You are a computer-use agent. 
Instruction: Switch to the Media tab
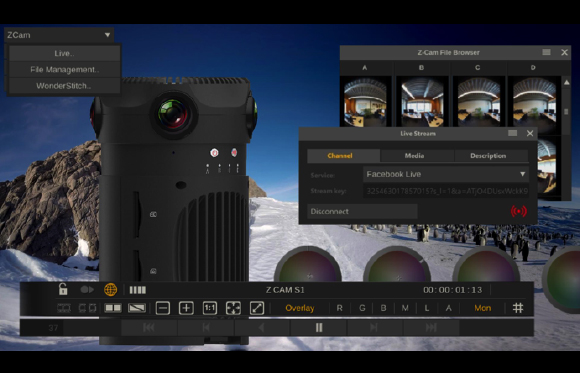417,156
